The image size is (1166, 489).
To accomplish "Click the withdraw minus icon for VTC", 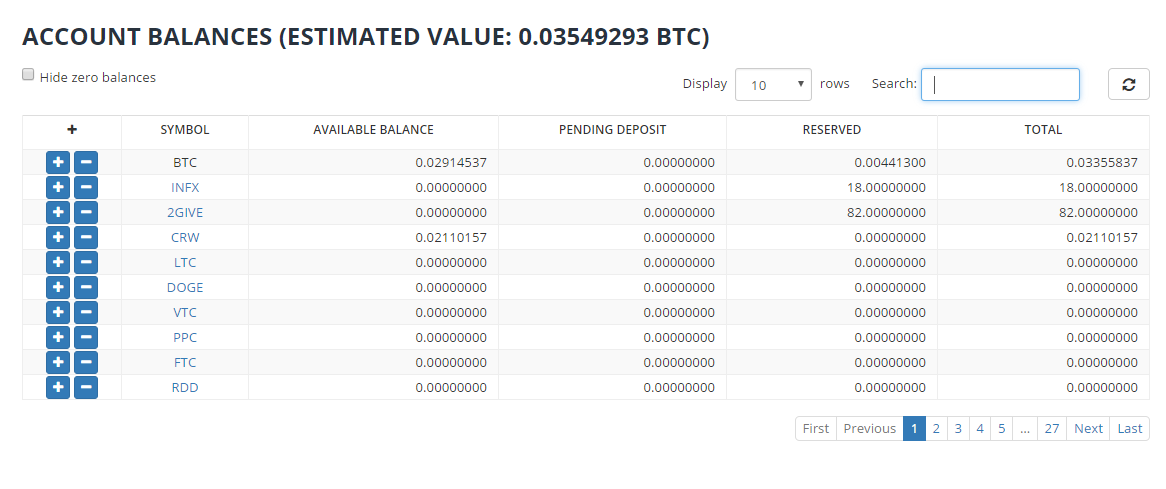I will tap(86, 312).
